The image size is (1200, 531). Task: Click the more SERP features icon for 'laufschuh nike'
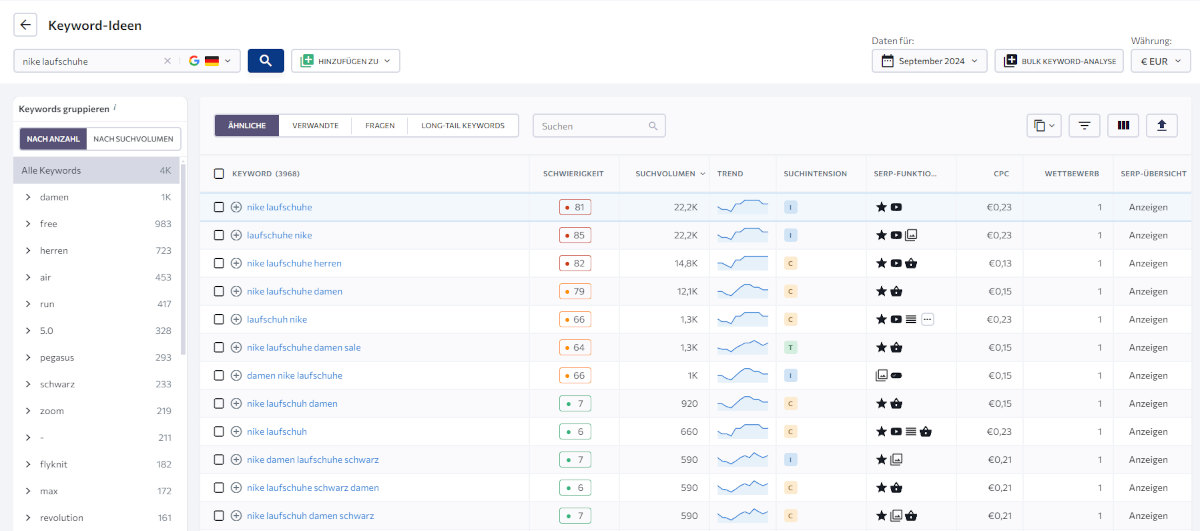(x=927, y=319)
